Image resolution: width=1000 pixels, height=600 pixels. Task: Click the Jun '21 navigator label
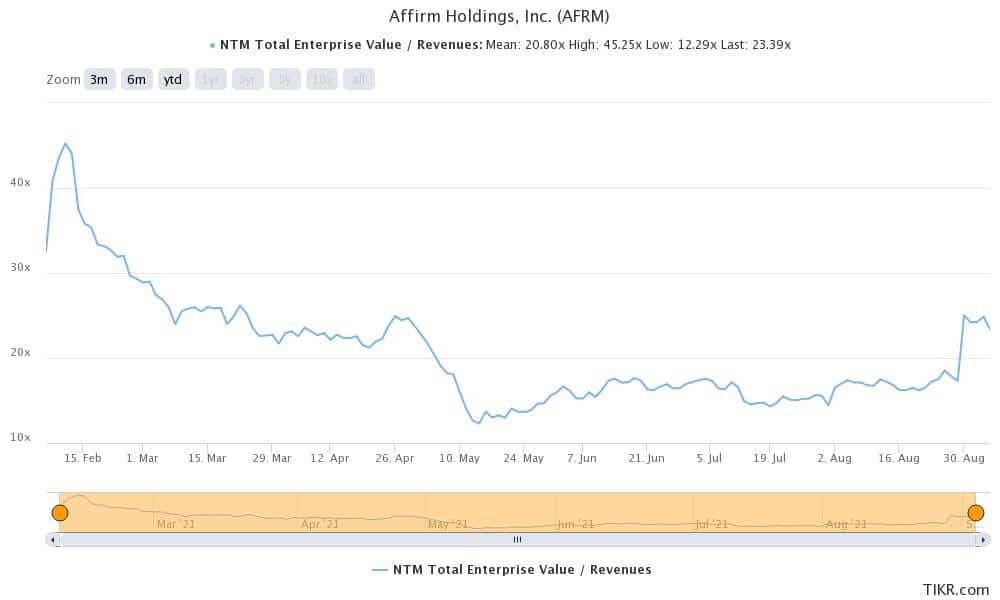click(x=575, y=524)
